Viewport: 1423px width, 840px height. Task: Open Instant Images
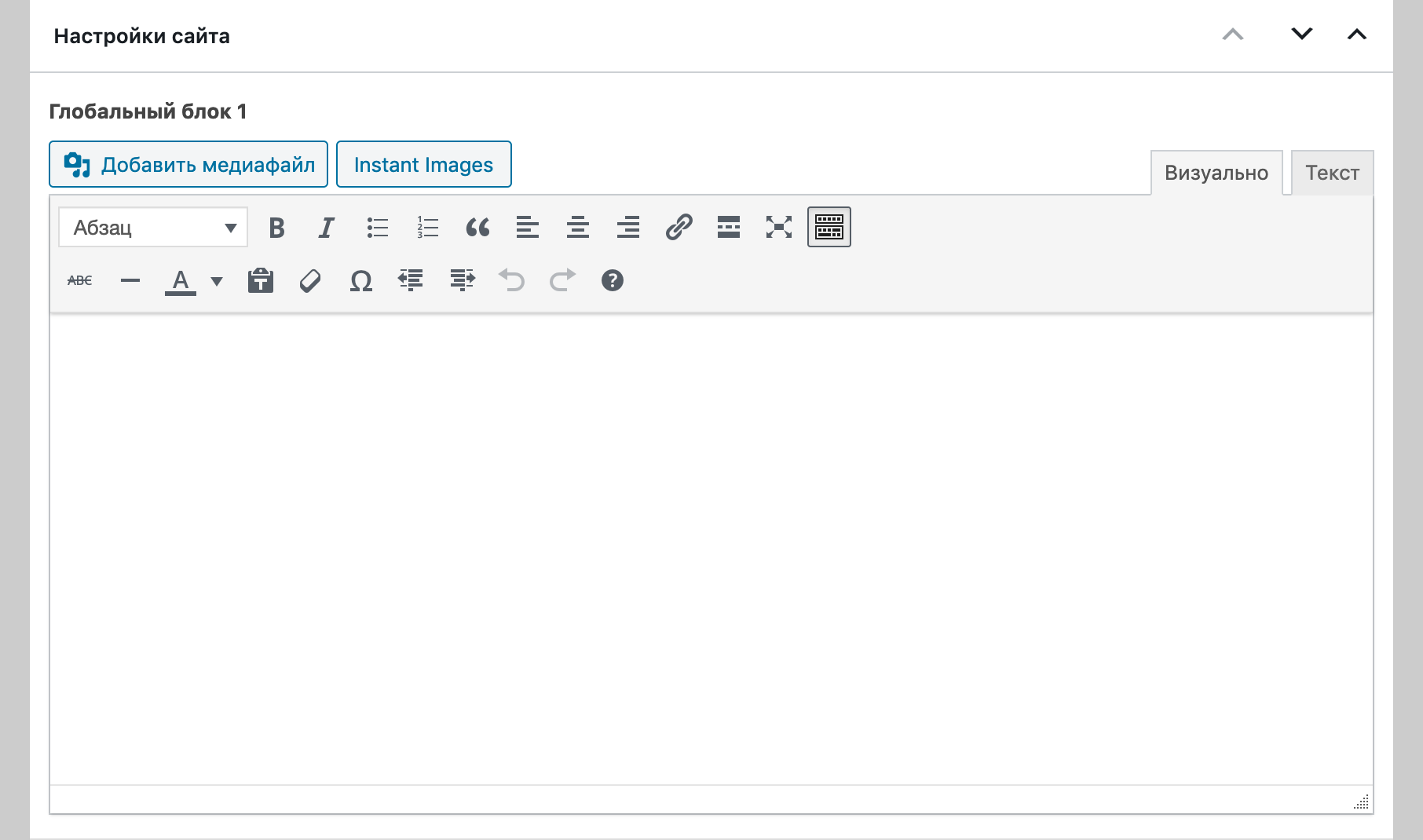tap(424, 164)
